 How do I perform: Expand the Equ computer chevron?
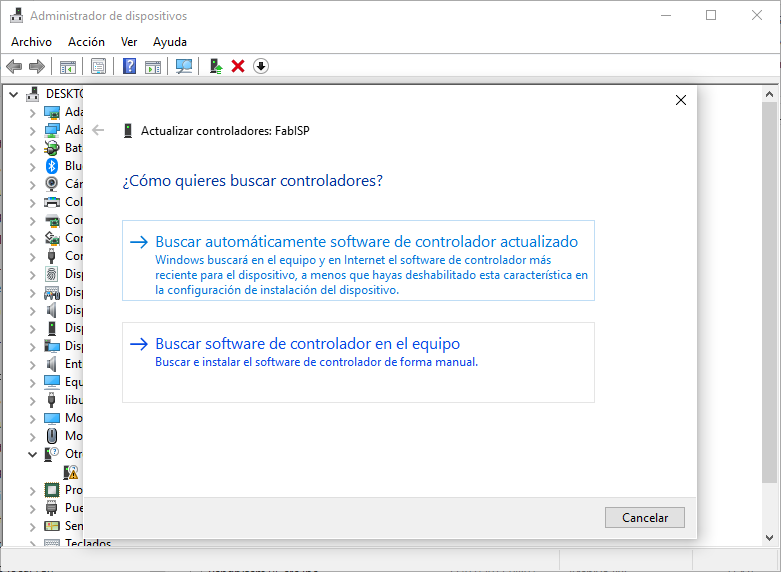[32, 382]
